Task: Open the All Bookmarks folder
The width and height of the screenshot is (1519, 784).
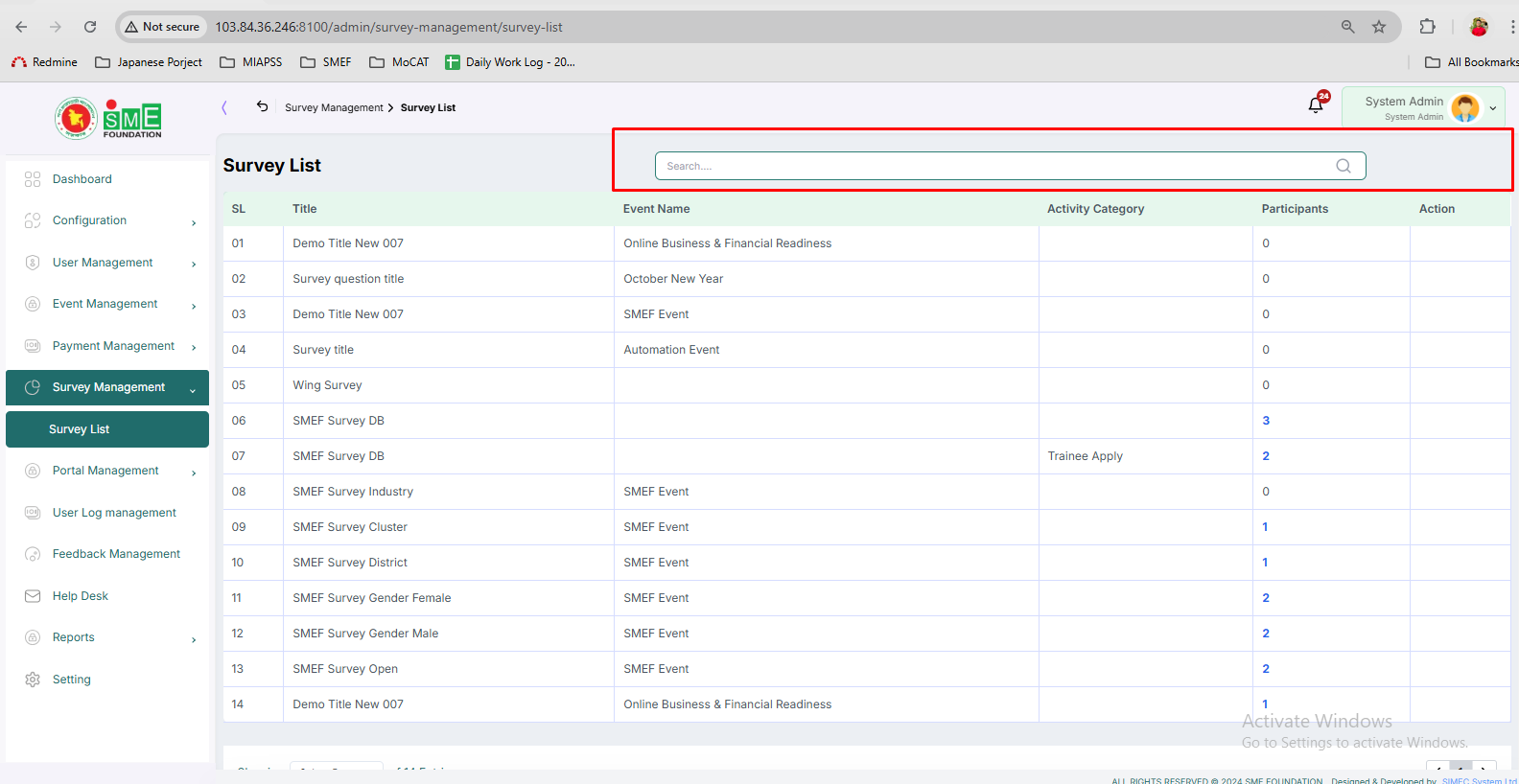Action: tap(1472, 62)
